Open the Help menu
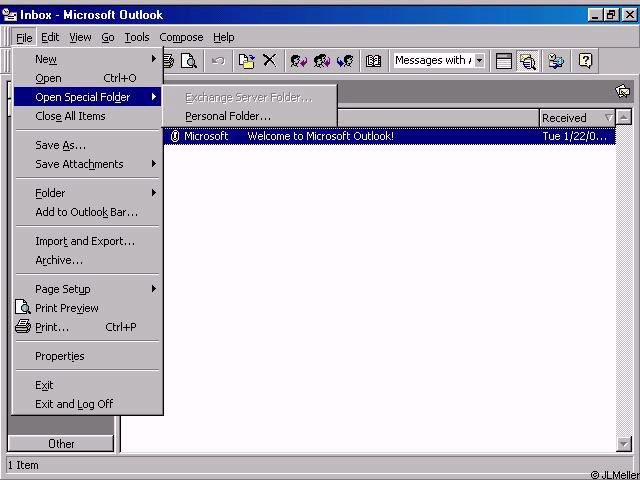Viewport: 640px width, 480px height. 224,38
